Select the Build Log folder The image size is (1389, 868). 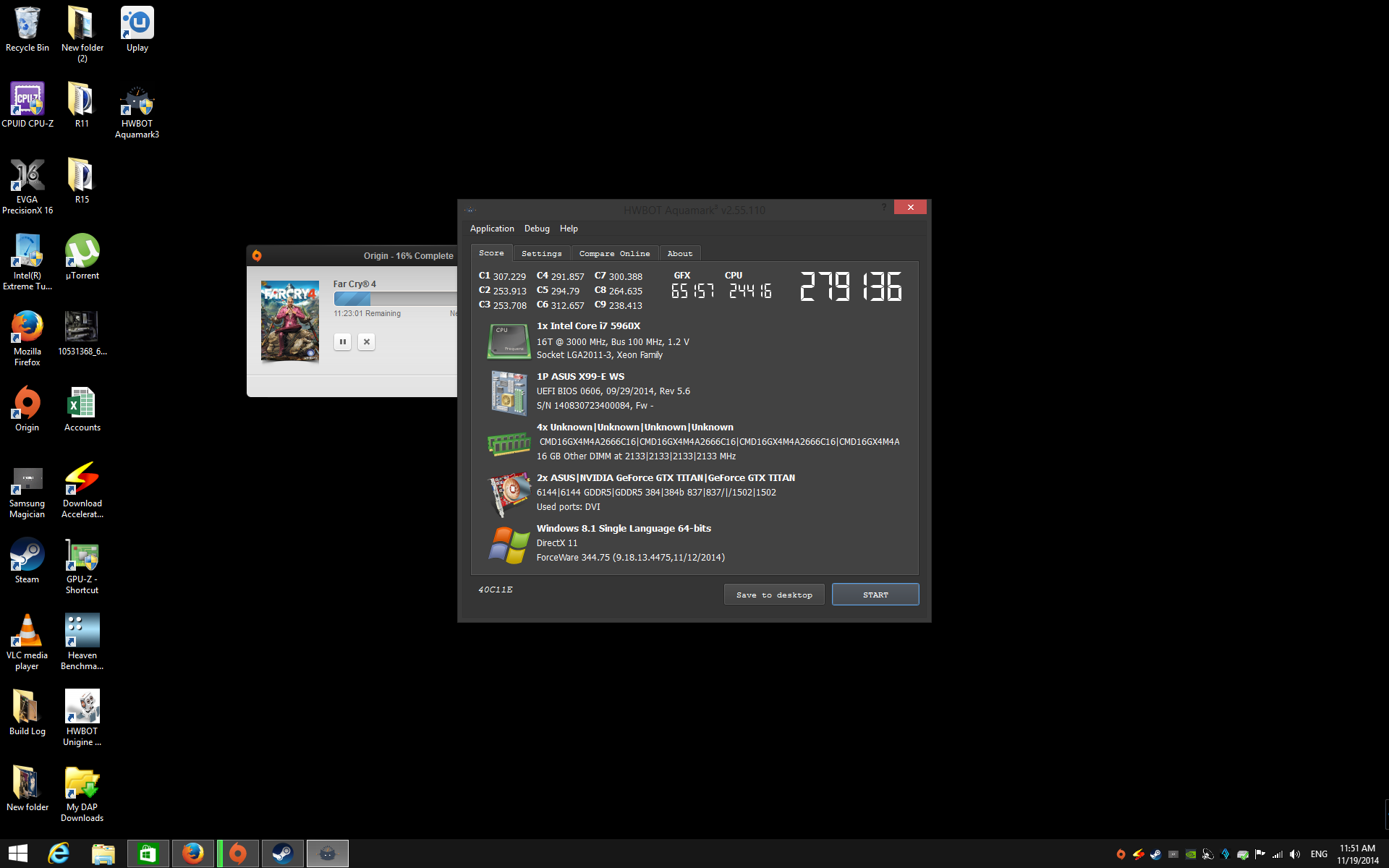(27, 712)
